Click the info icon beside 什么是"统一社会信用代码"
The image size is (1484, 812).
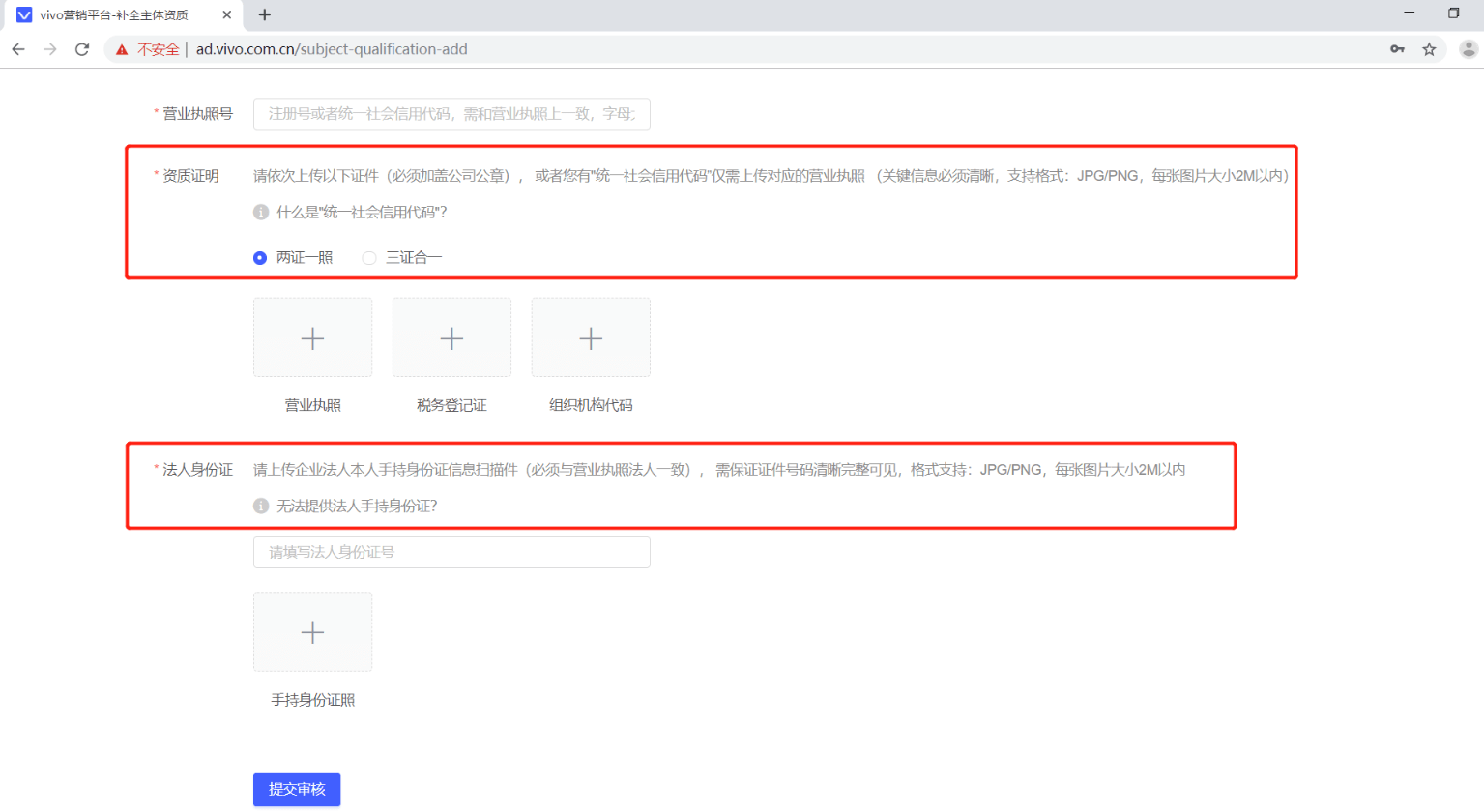click(x=260, y=212)
